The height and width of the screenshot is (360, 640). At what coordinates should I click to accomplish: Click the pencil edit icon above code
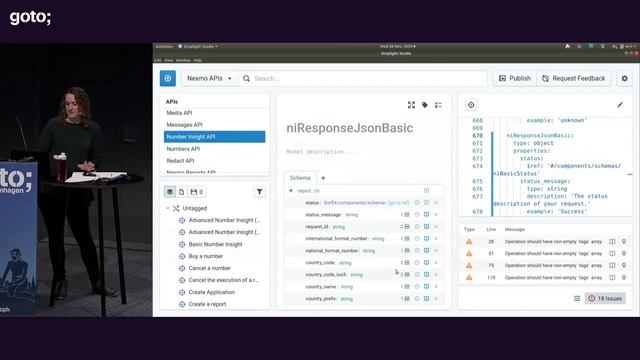pyautogui.click(x=620, y=105)
